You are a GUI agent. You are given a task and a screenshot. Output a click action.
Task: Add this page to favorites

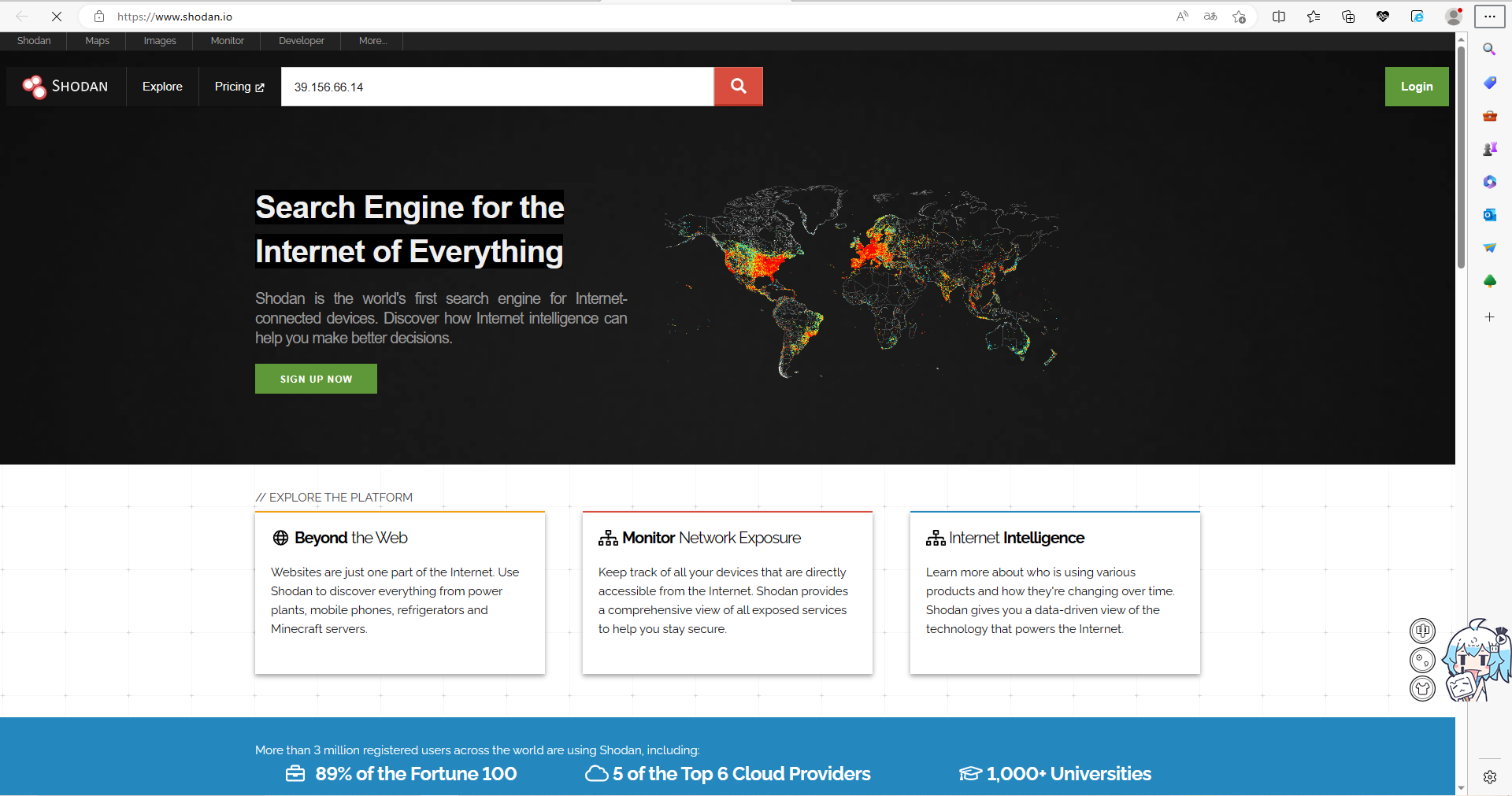(x=1240, y=17)
